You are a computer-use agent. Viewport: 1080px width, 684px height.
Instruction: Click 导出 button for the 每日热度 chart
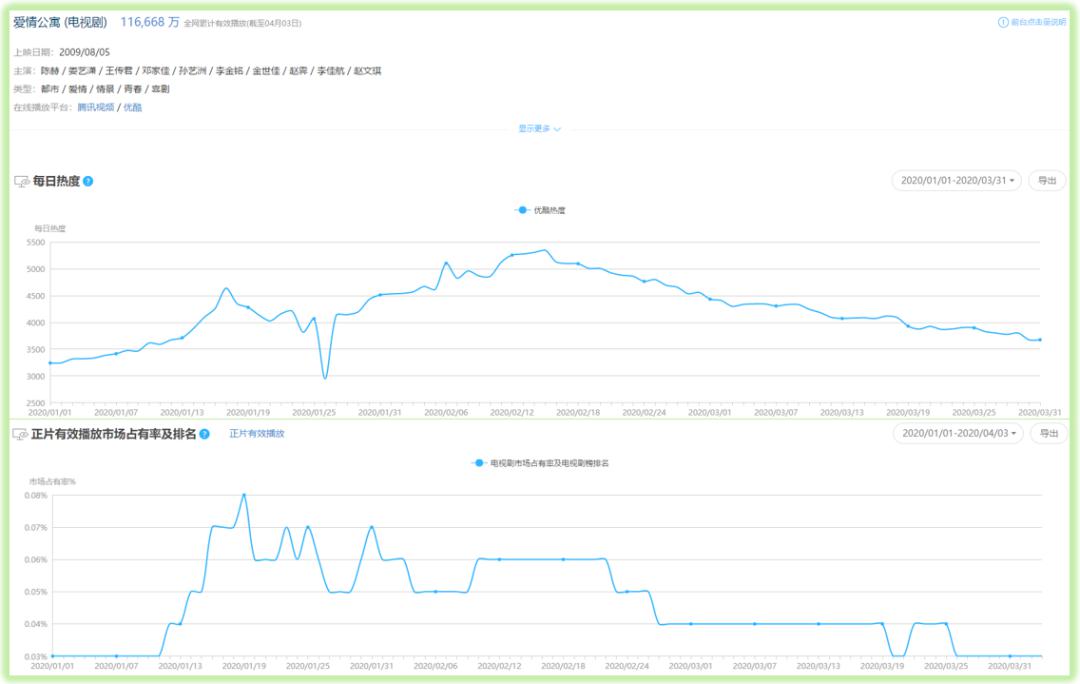pos(1047,180)
